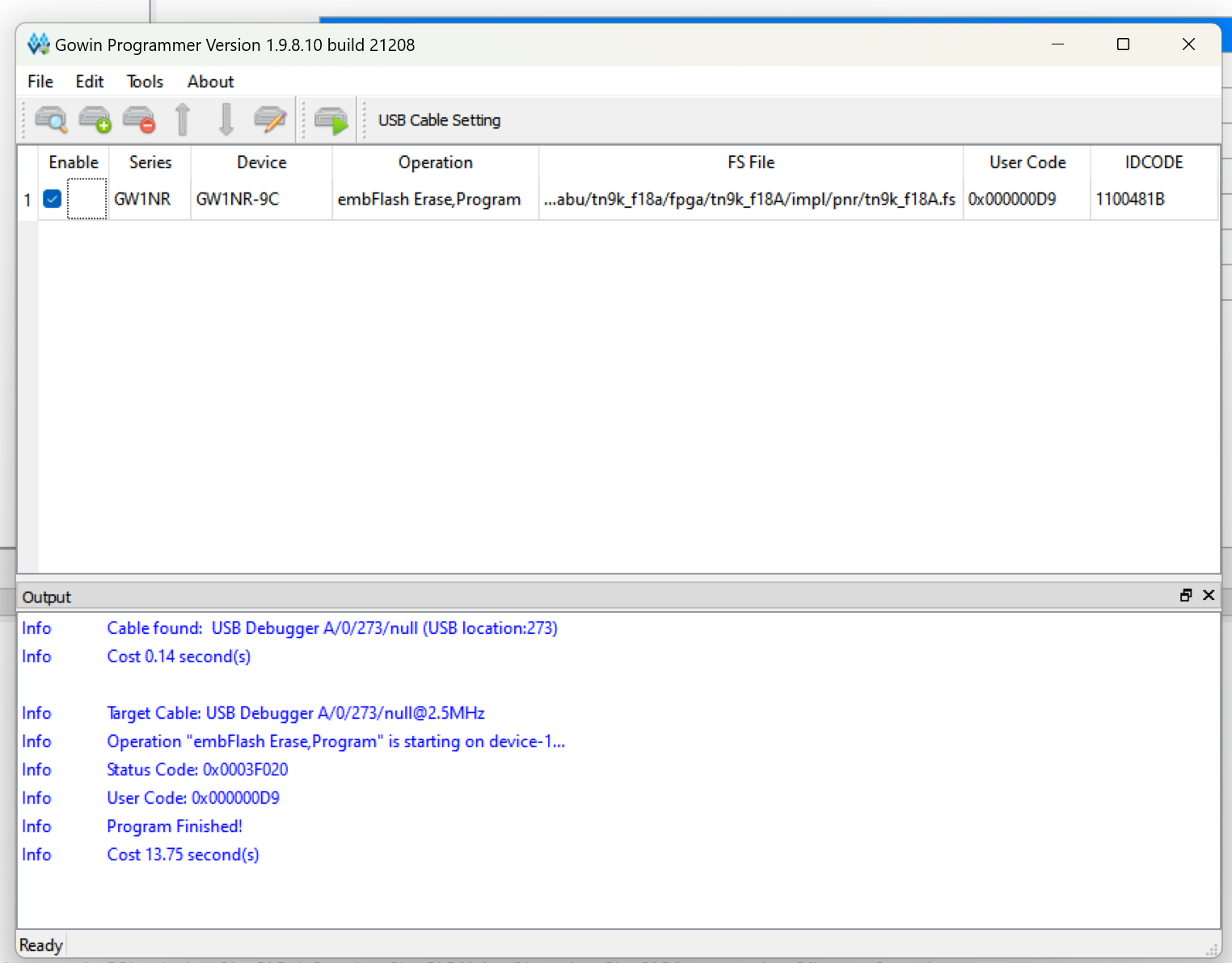Uncheck the Enable checkbox for row 1
Screen dimensions: 1232x963
tap(53, 199)
